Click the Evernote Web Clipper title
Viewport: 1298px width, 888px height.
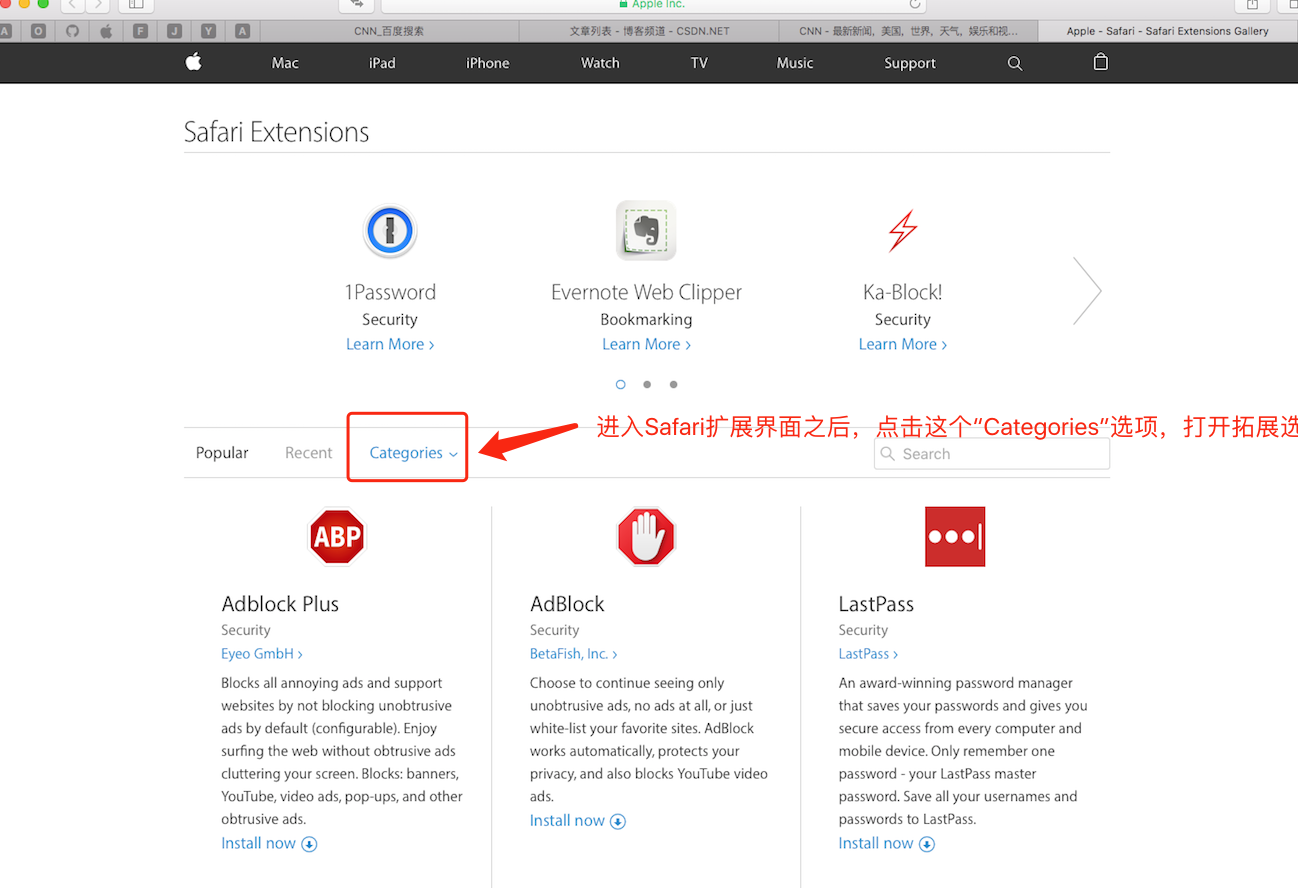click(x=646, y=292)
